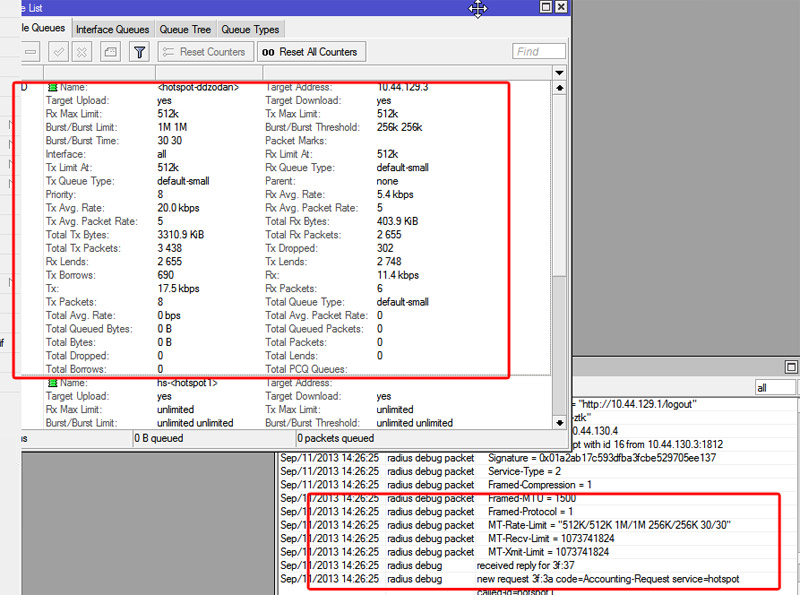The image size is (800, 595).
Task: Maximize the Queue List window
Action: pos(545,7)
